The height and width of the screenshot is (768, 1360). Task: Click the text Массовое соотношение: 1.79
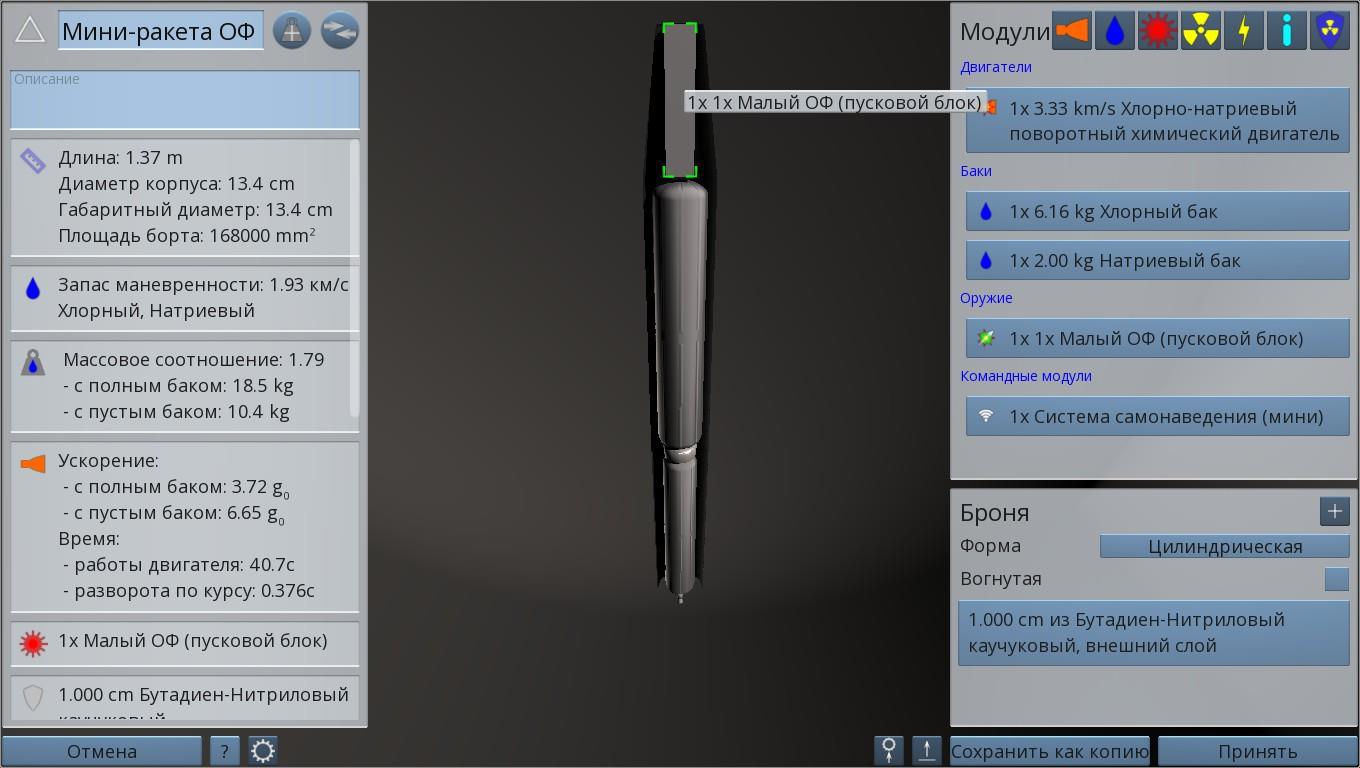[x=193, y=360]
